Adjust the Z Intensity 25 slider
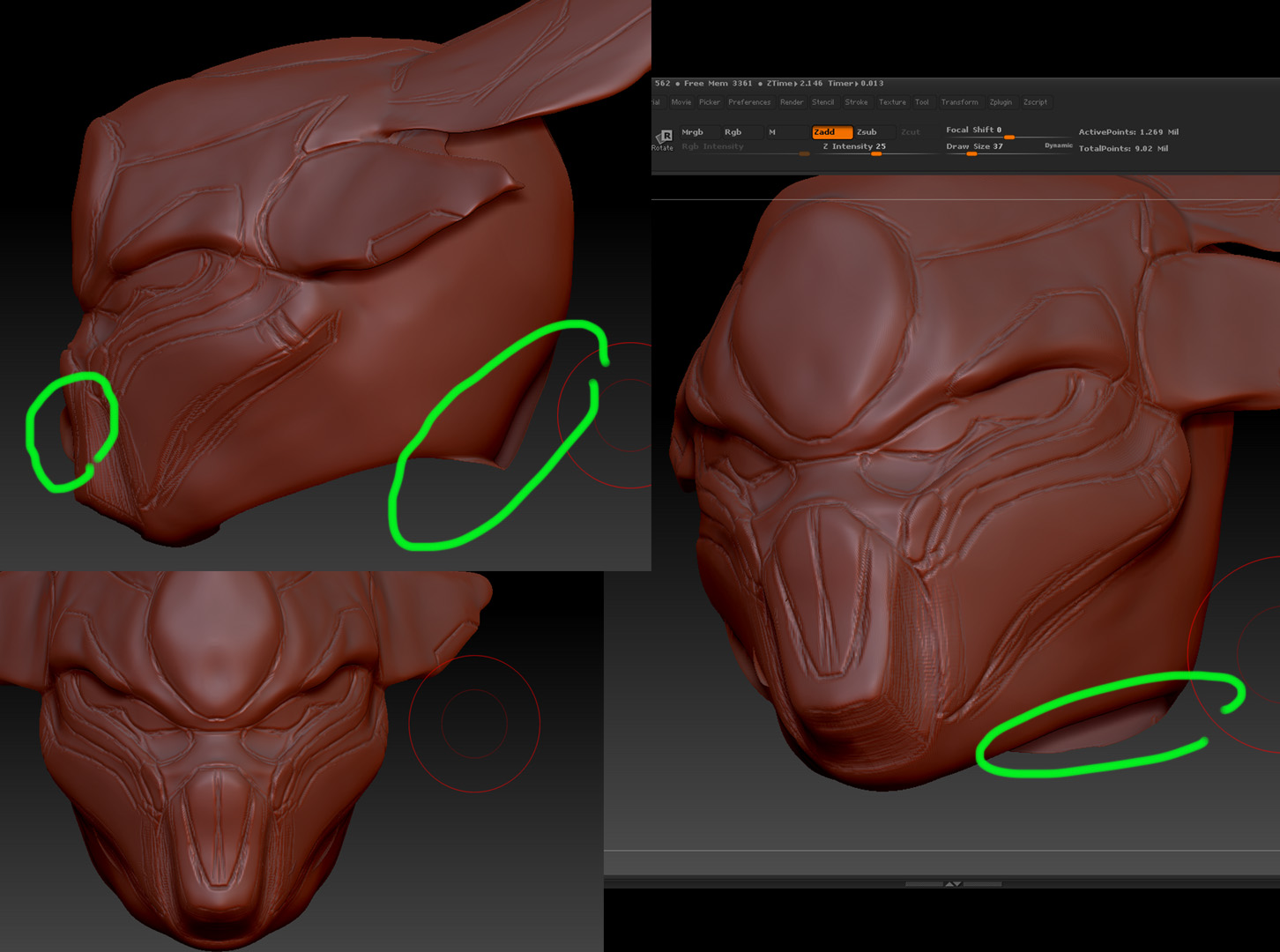Viewport: 1280px width, 952px height. (x=876, y=148)
